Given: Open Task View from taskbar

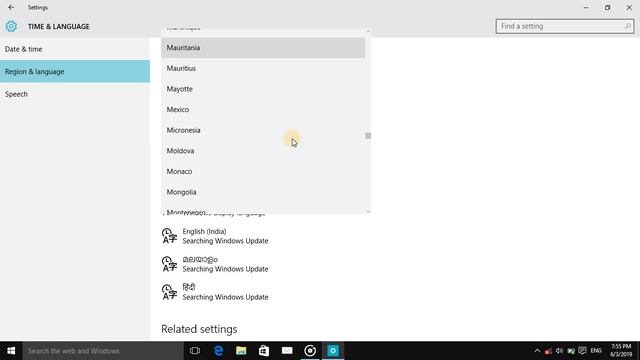Looking at the screenshot, I should point(195,351).
